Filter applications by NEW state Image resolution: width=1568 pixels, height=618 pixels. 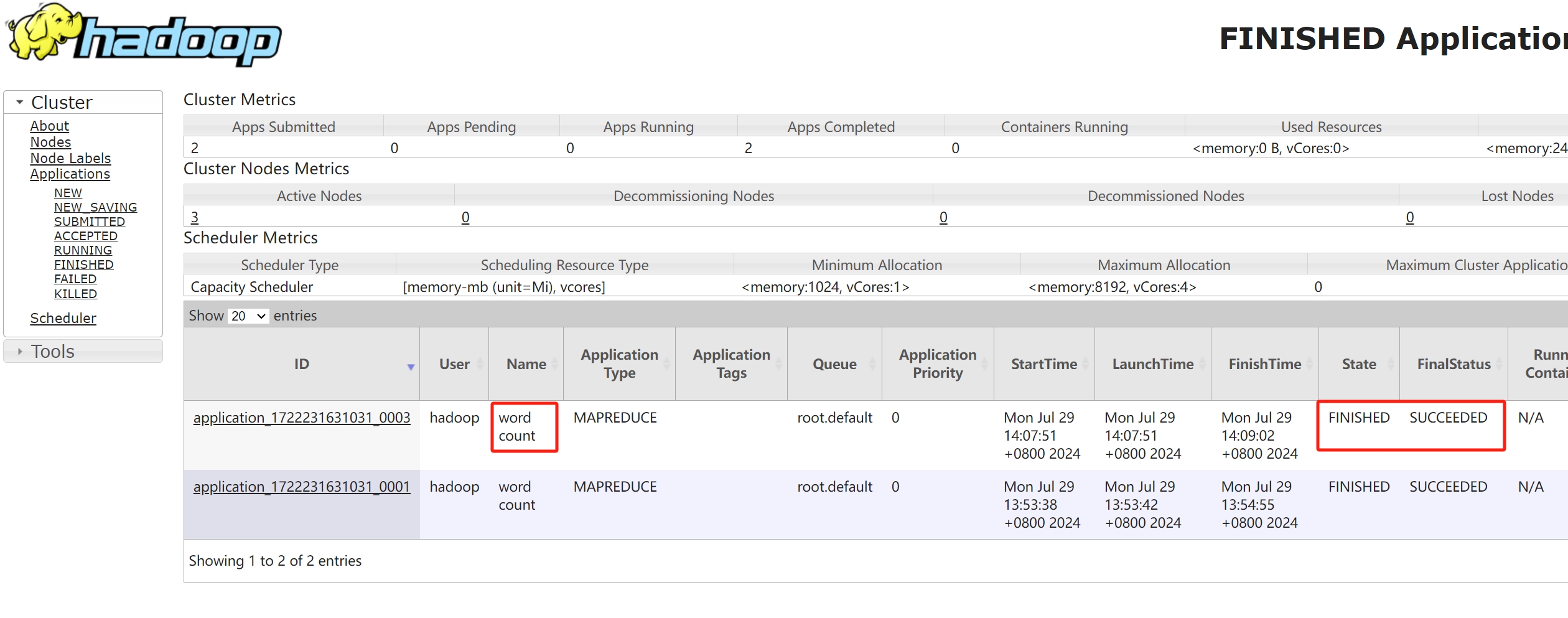(68, 193)
